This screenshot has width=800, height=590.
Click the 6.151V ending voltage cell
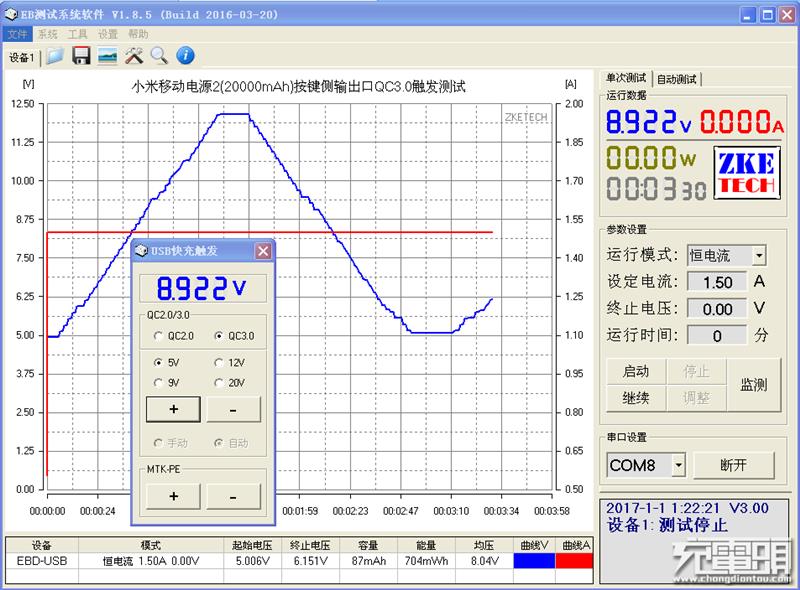click(311, 561)
